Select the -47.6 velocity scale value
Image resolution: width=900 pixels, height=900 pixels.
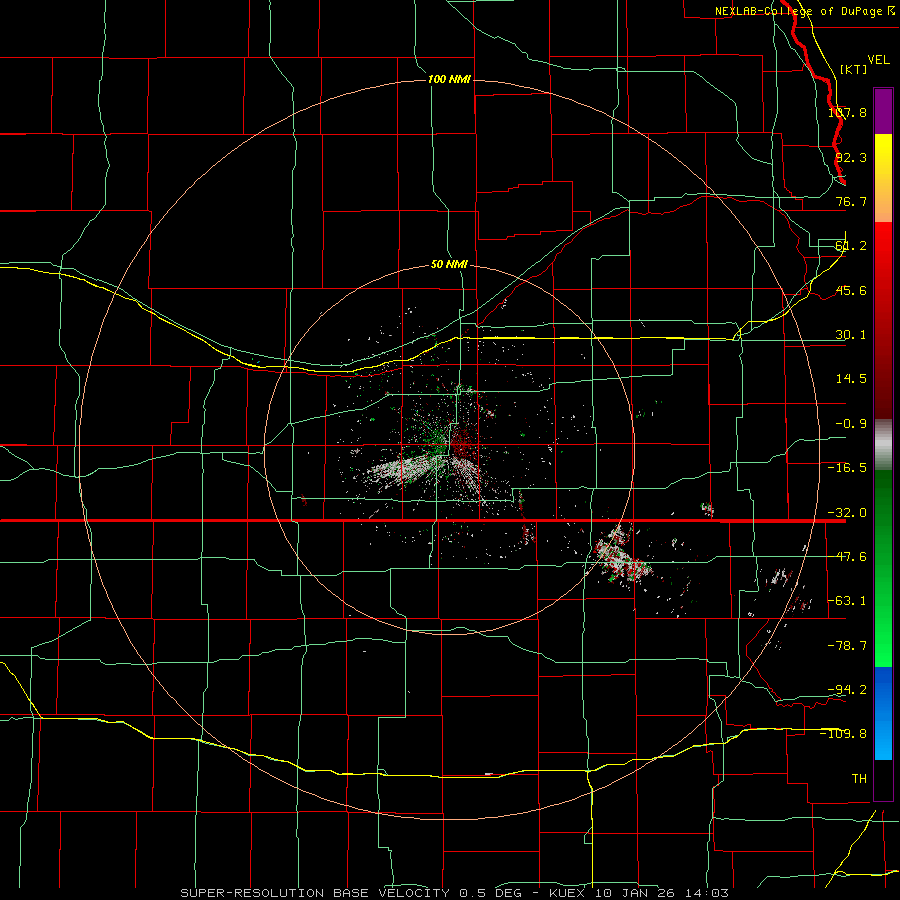coord(847,557)
